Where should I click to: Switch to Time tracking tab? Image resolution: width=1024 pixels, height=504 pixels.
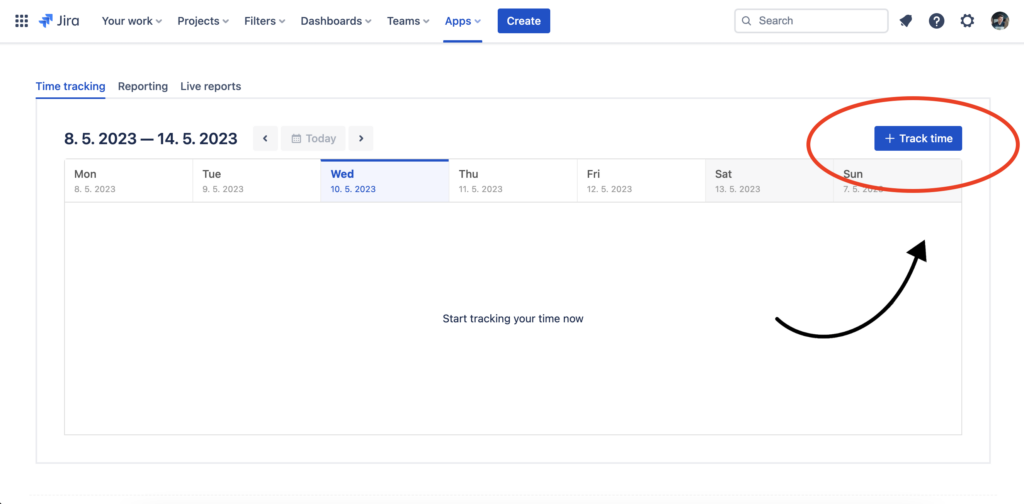point(71,86)
